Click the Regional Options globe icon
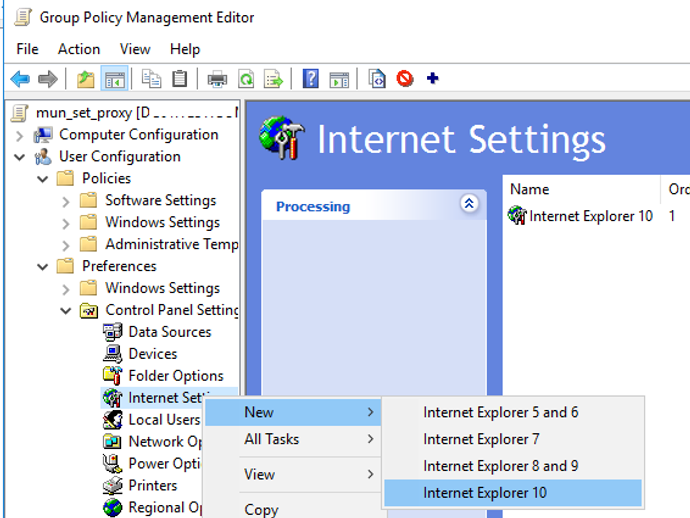This screenshot has width=690, height=518. (x=112, y=507)
